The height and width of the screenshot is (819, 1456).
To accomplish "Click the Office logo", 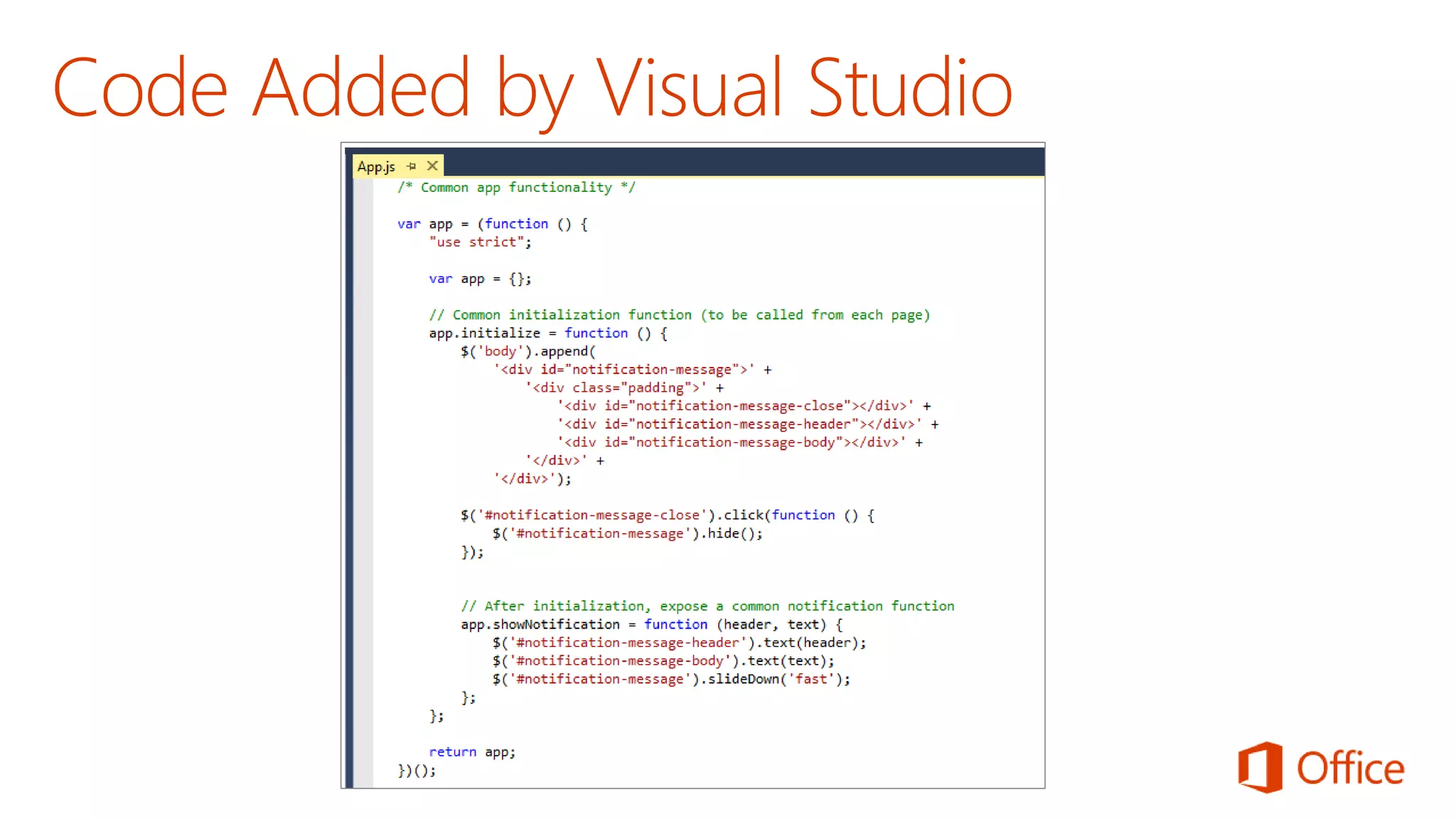I will pyautogui.click(x=1321, y=767).
